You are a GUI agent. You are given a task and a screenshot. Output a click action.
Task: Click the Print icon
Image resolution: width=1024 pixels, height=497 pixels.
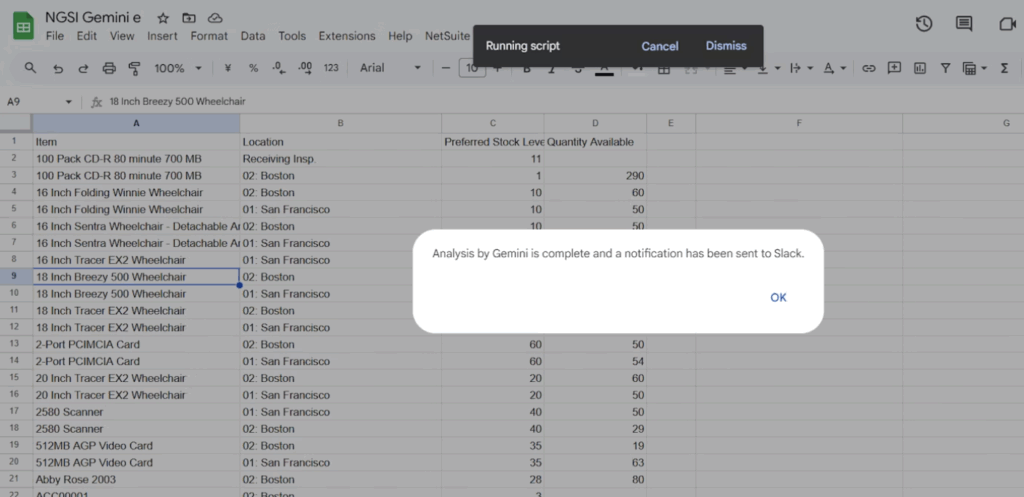(109, 68)
